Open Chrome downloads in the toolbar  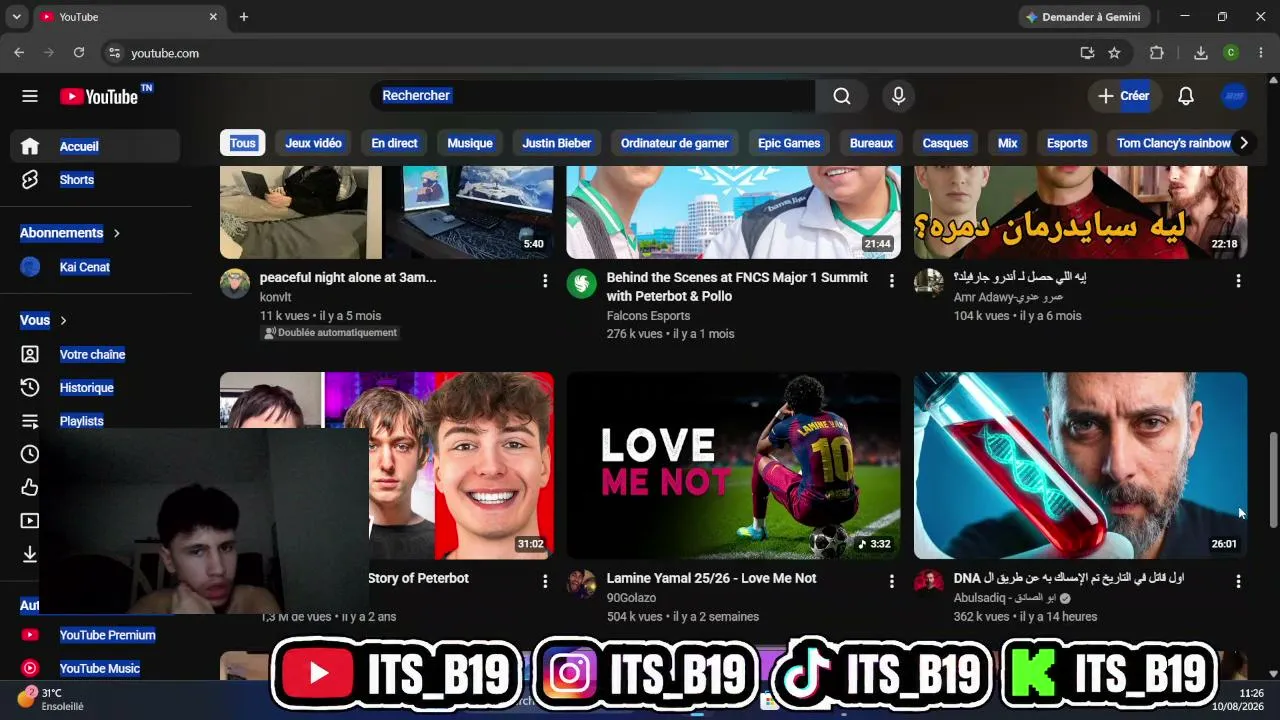tap(1201, 53)
